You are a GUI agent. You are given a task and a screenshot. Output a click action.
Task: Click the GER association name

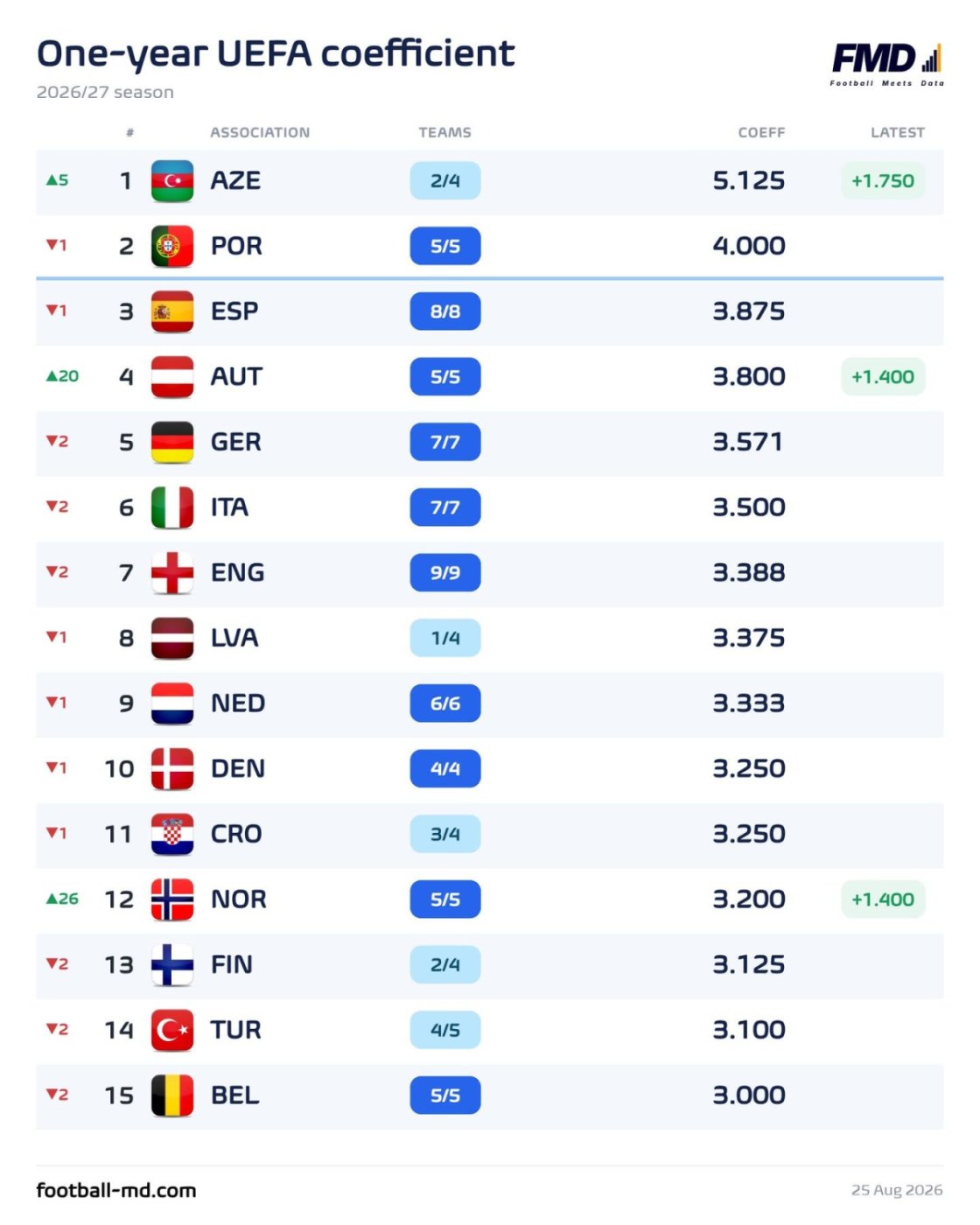click(x=236, y=442)
